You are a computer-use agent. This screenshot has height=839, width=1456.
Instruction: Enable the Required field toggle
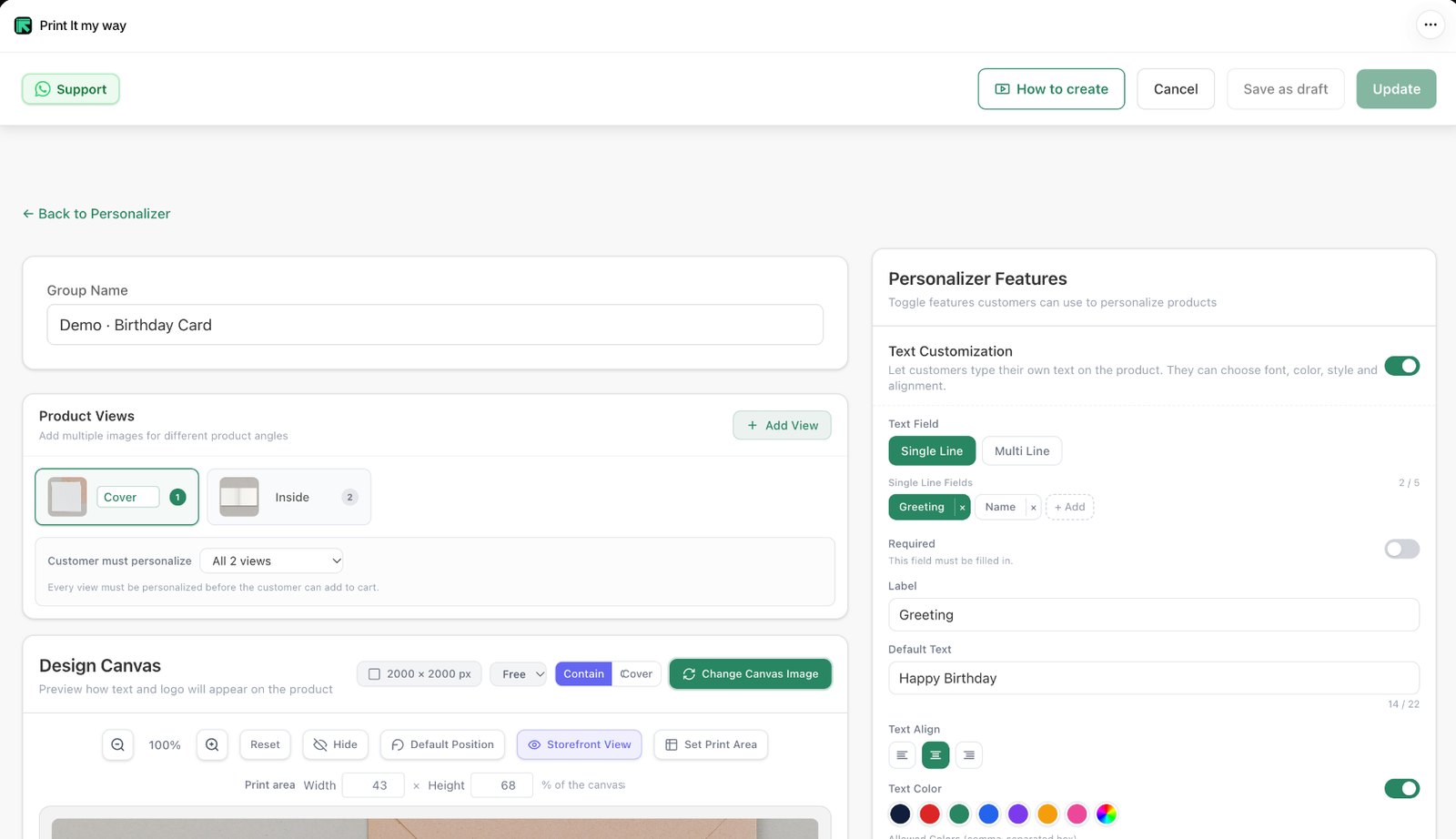point(1401,549)
